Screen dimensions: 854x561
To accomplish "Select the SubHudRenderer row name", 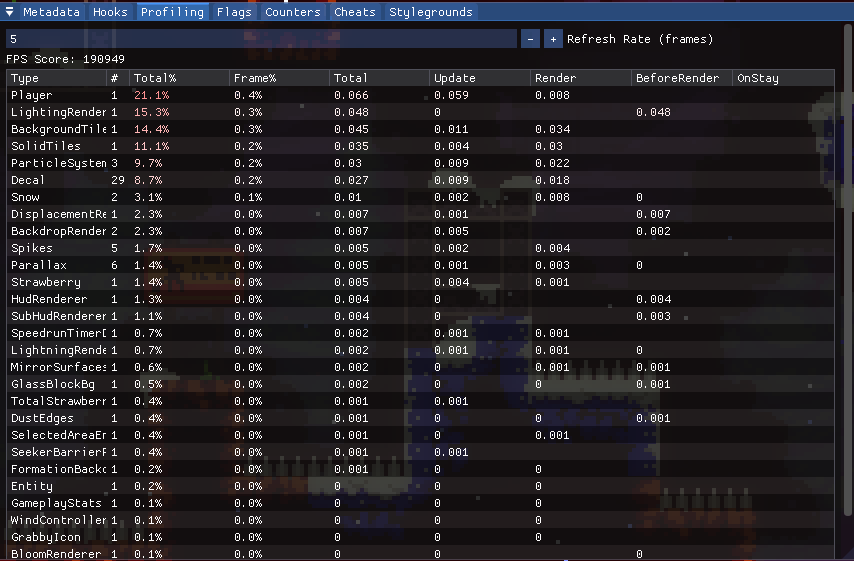I will [58, 316].
